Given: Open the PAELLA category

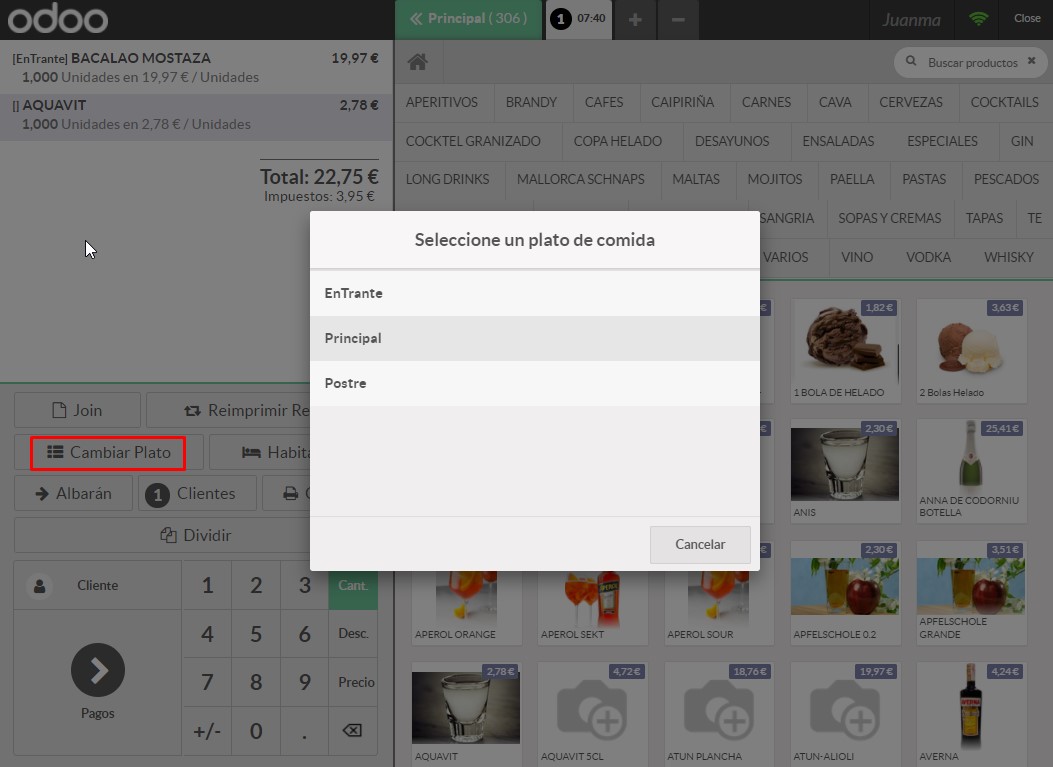Looking at the screenshot, I should [852, 179].
